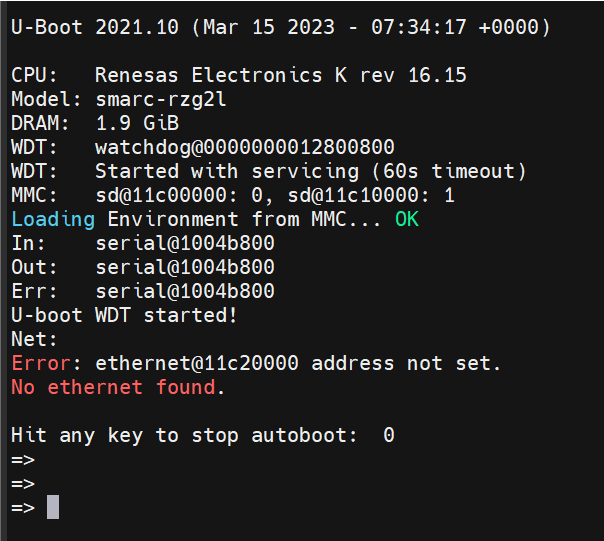Click the green OK status text
The image size is (604, 541).
[x=407, y=219]
